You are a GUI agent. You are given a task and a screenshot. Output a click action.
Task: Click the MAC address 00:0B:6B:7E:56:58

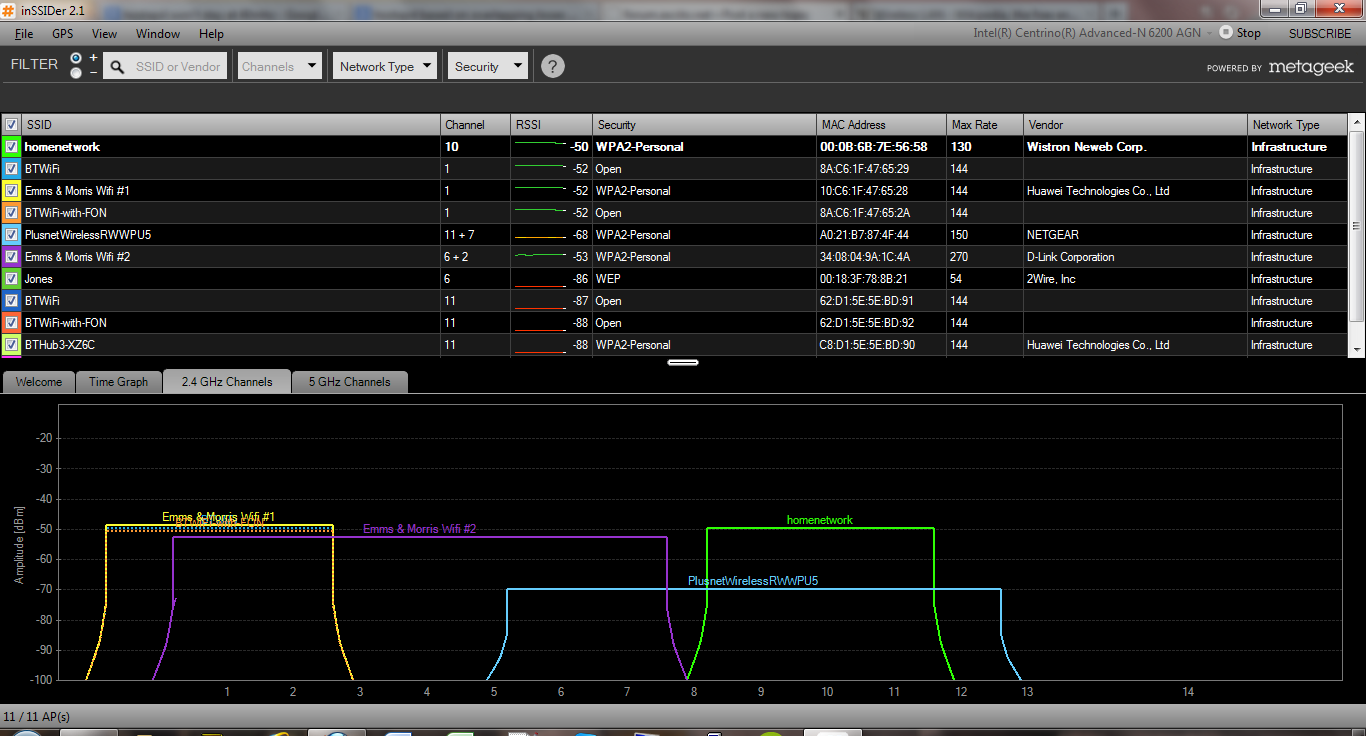[873, 147]
